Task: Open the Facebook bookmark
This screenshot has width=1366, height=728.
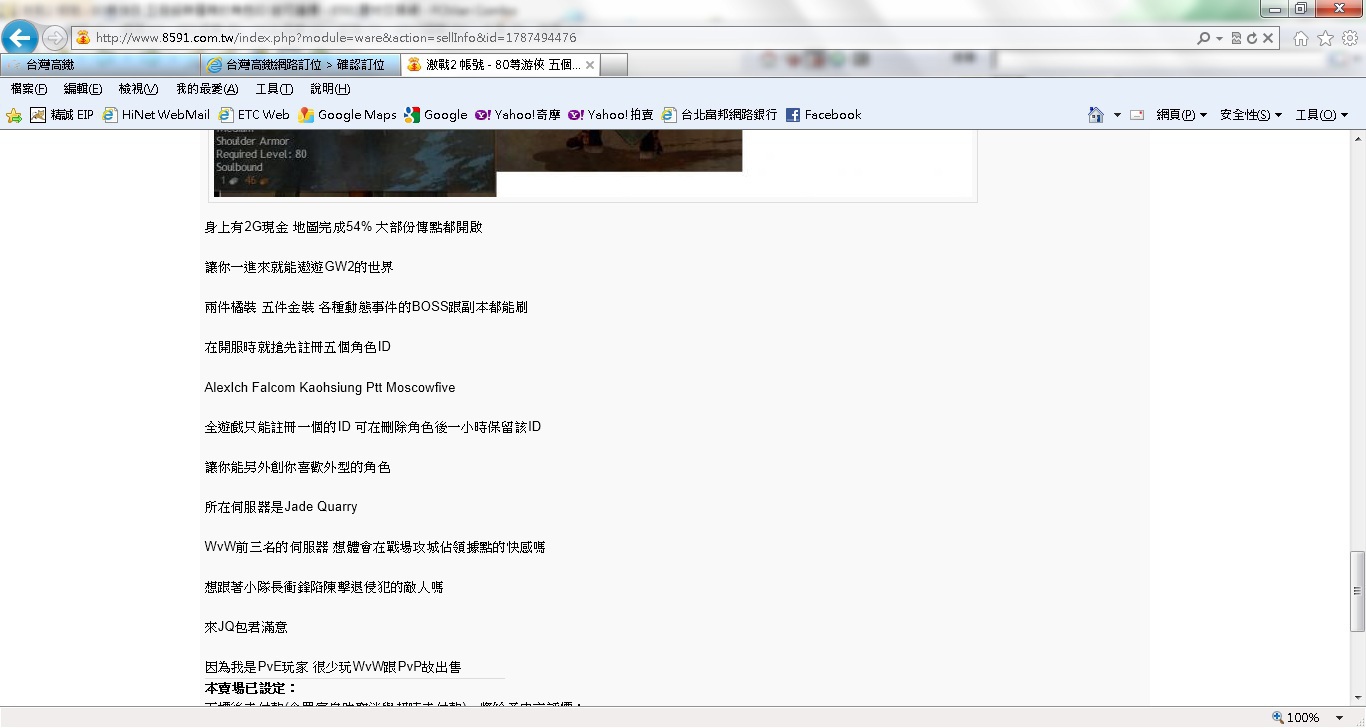Action: [x=823, y=115]
